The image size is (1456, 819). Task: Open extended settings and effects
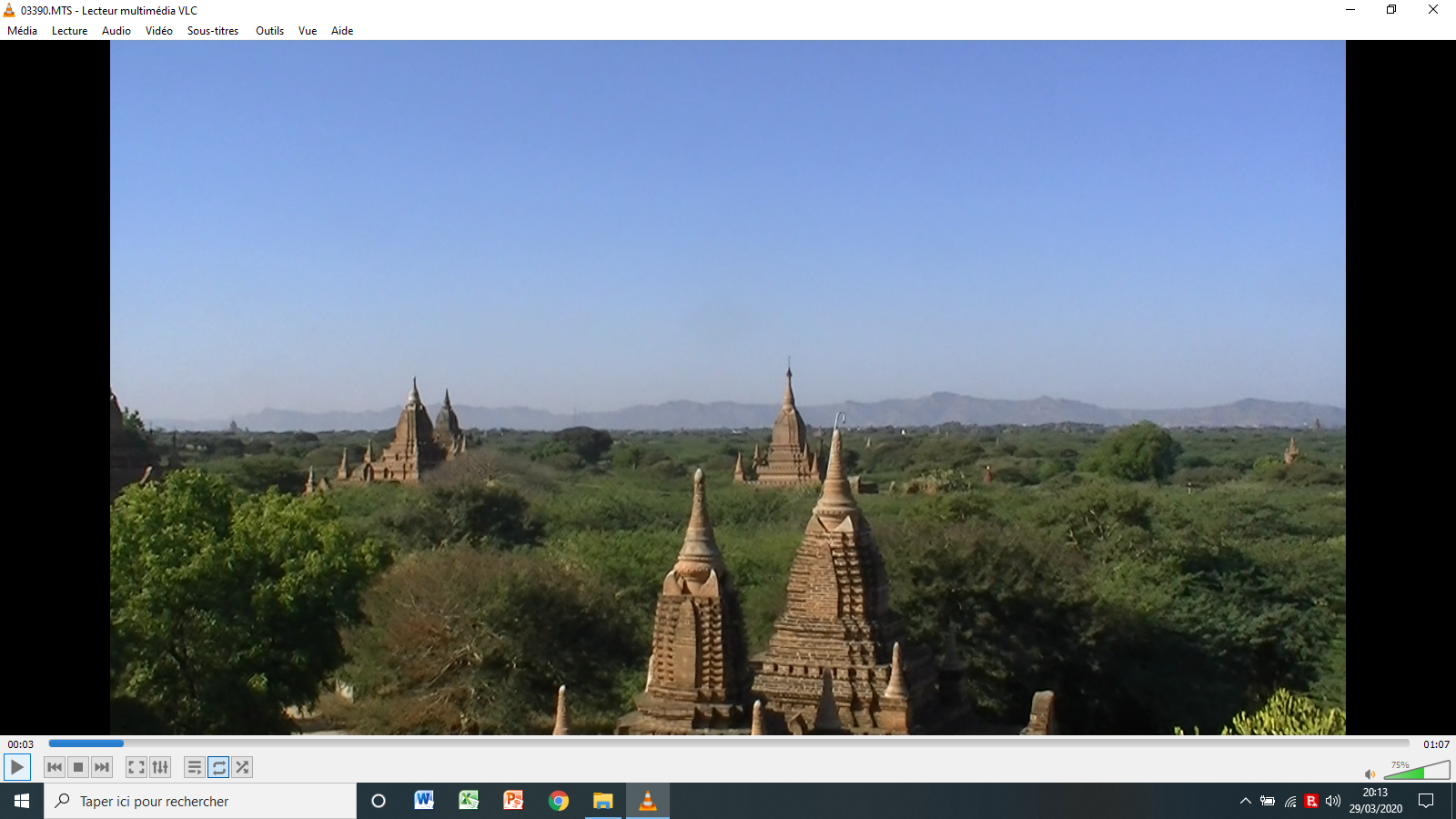[x=160, y=767]
